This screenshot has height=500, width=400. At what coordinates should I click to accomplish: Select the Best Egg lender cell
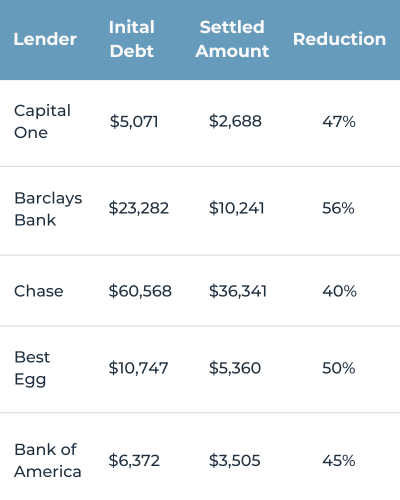click(32, 368)
